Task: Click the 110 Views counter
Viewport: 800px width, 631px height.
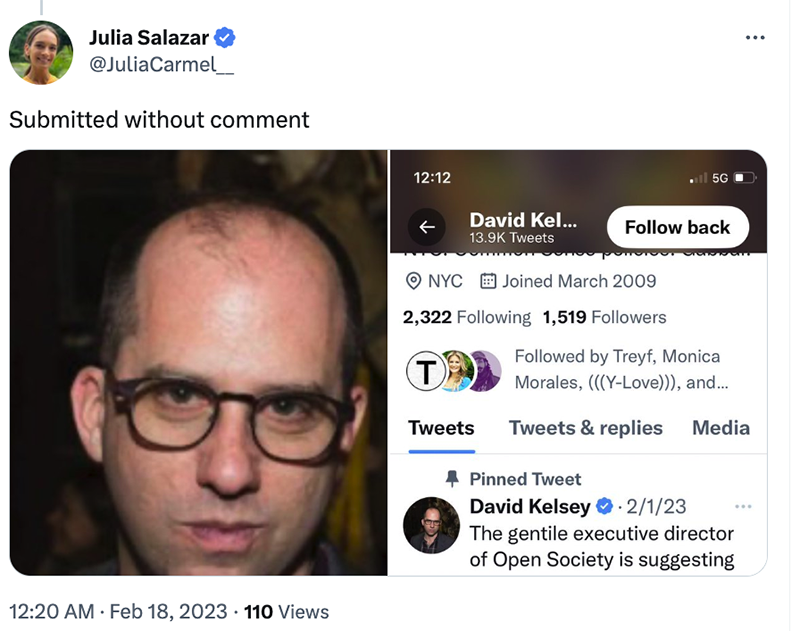Action: tap(286, 611)
